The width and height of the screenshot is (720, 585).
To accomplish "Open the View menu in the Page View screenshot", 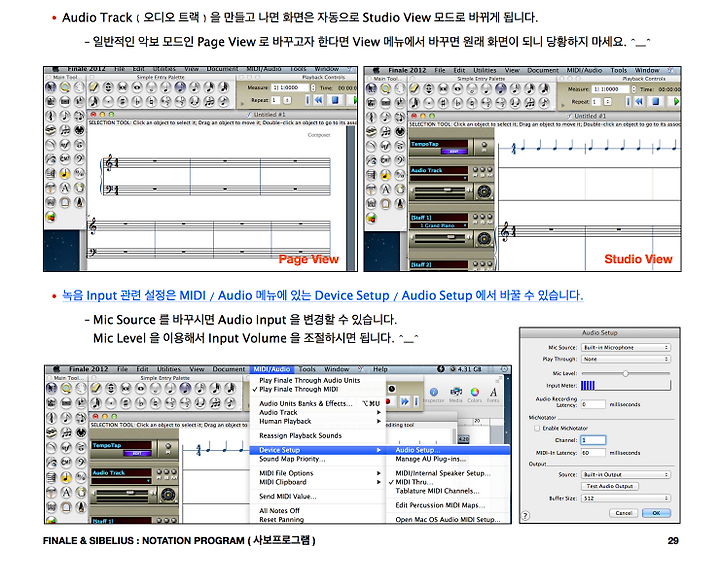I will pyautogui.click(x=191, y=69).
